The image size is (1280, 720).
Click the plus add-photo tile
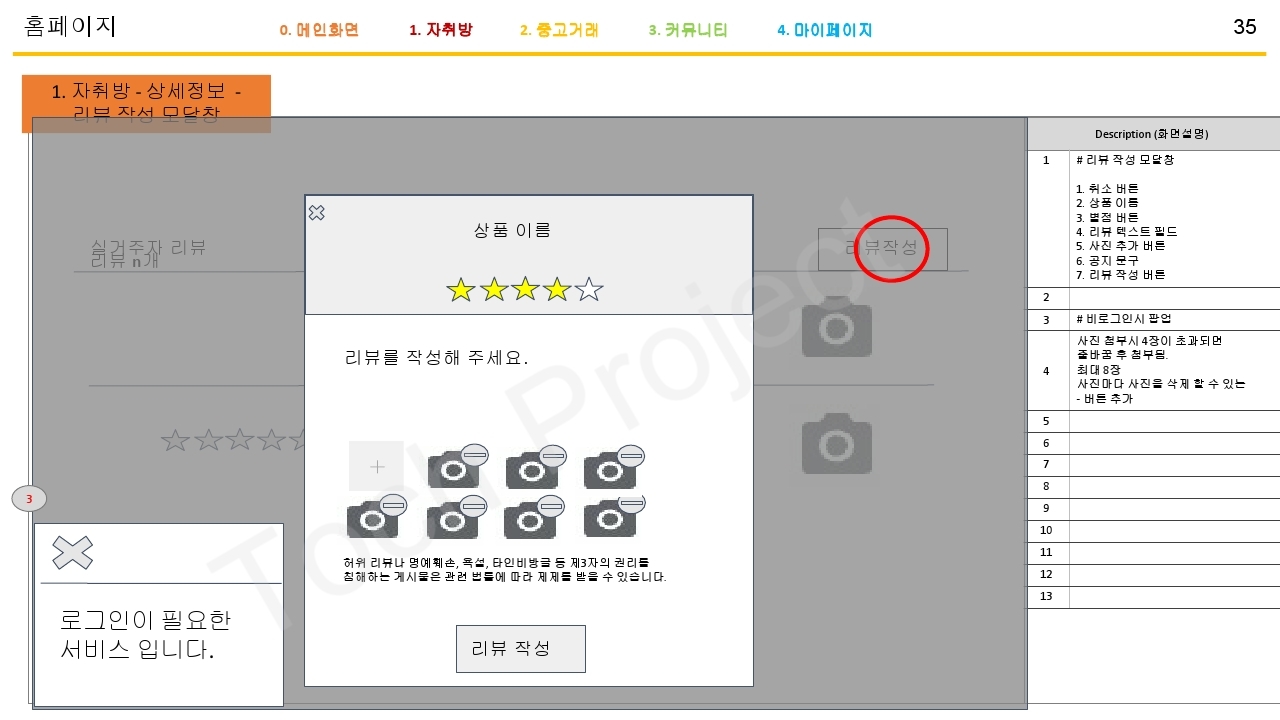tap(377, 466)
